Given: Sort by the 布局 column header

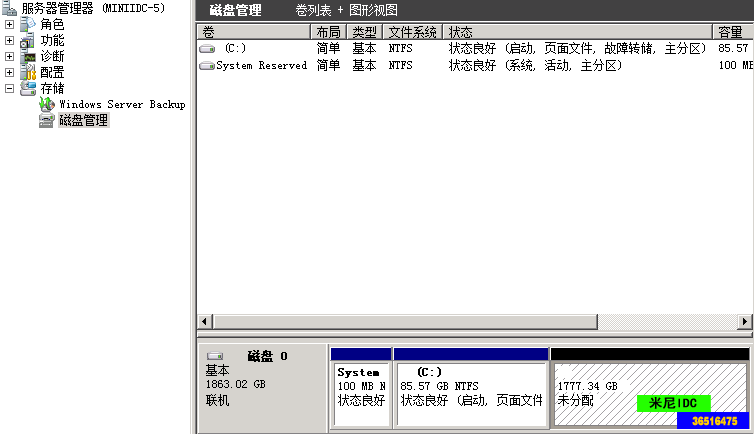Looking at the screenshot, I should (328, 32).
